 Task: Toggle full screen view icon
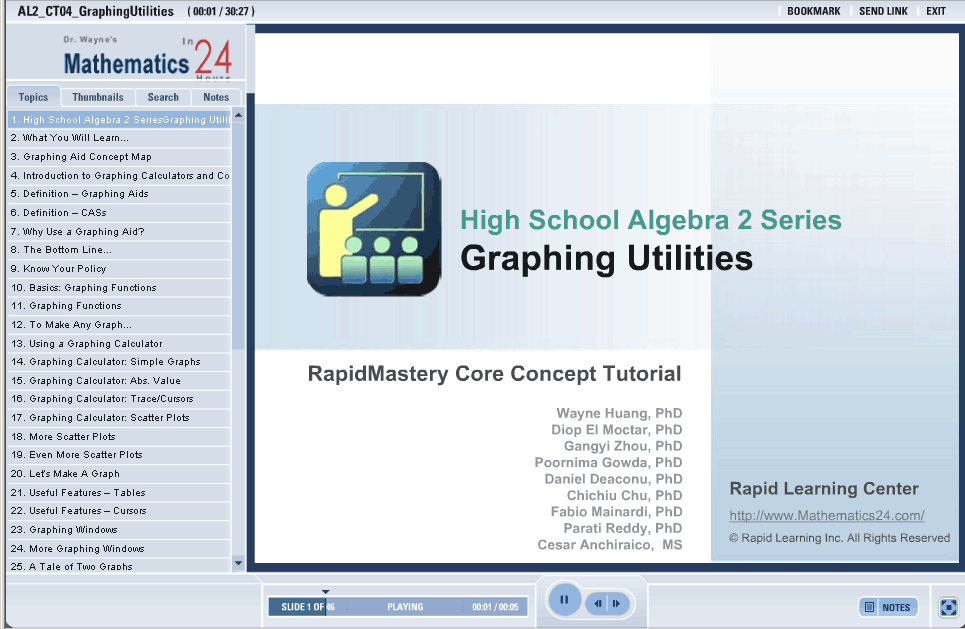(949, 607)
